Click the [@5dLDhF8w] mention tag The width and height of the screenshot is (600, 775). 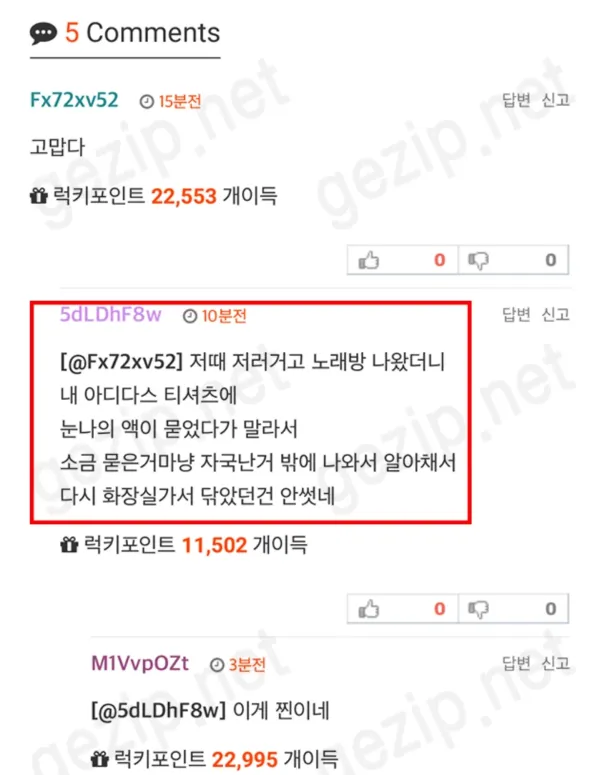[x=158, y=711]
